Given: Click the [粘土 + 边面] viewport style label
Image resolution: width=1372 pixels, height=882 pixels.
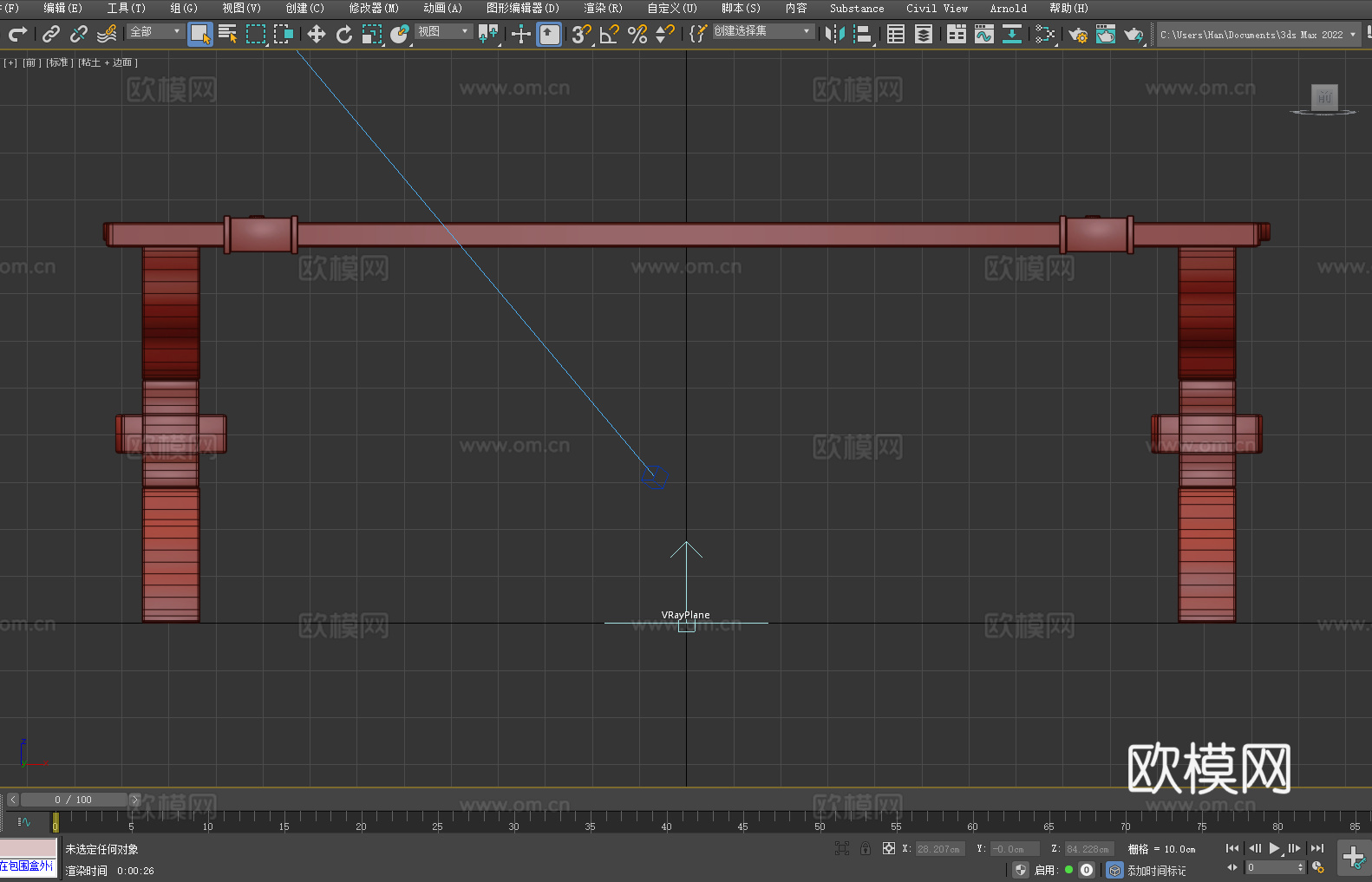Looking at the screenshot, I should tap(108, 62).
